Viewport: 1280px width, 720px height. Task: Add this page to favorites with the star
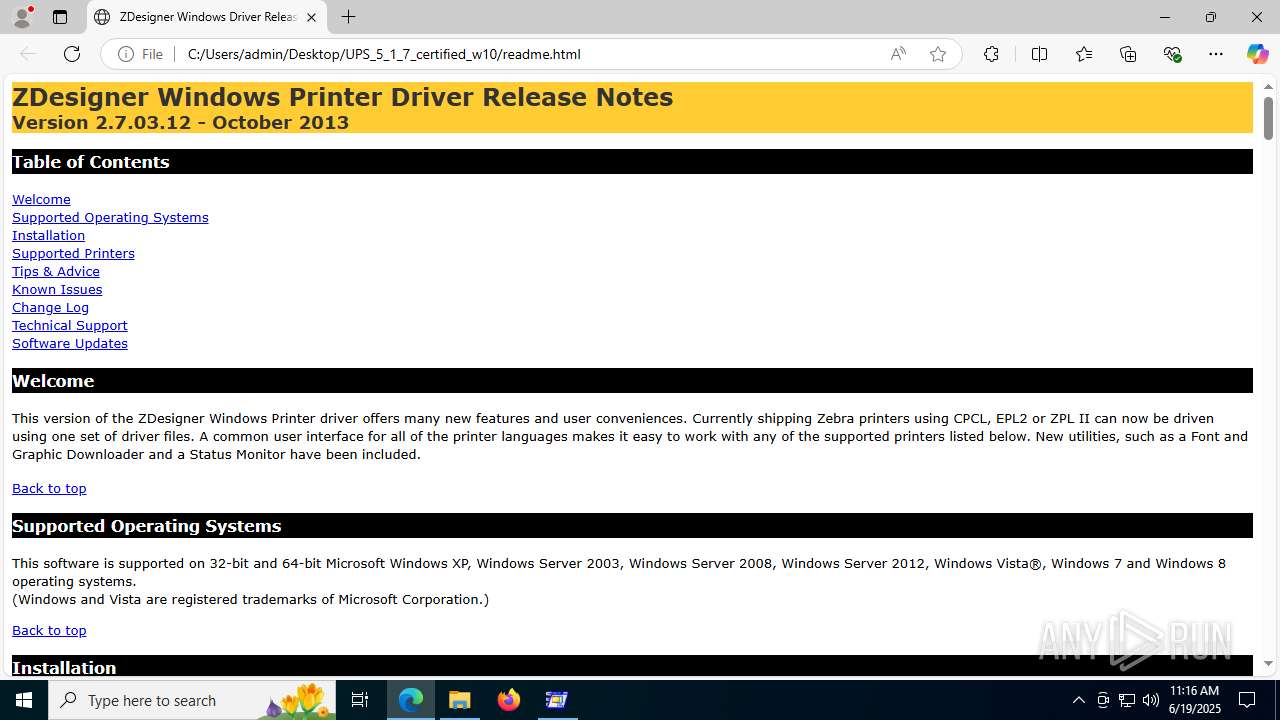pyautogui.click(x=938, y=54)
